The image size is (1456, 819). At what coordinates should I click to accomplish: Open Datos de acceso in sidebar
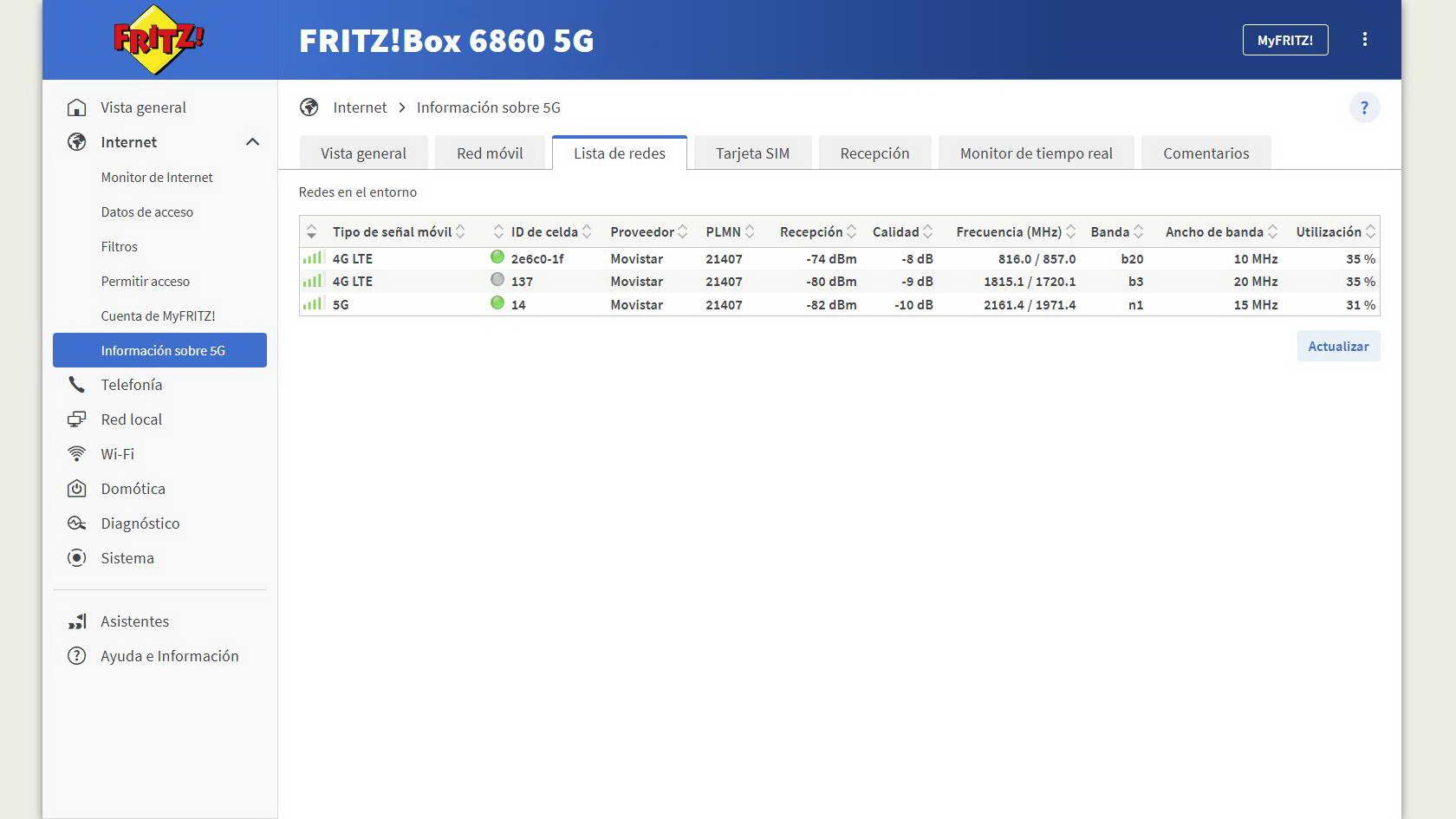(146, 212)
